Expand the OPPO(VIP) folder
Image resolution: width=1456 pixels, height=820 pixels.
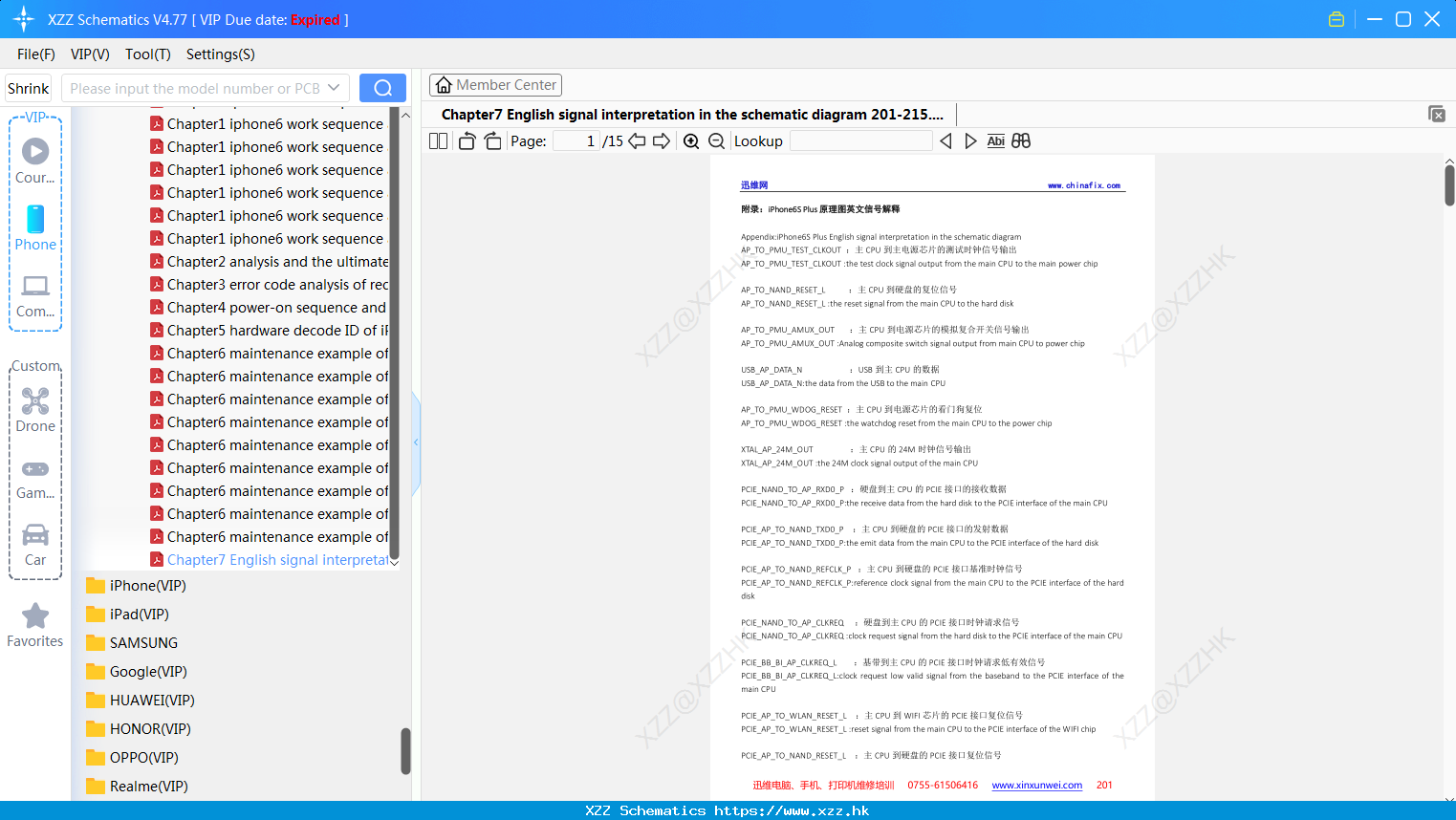[132, 758]
